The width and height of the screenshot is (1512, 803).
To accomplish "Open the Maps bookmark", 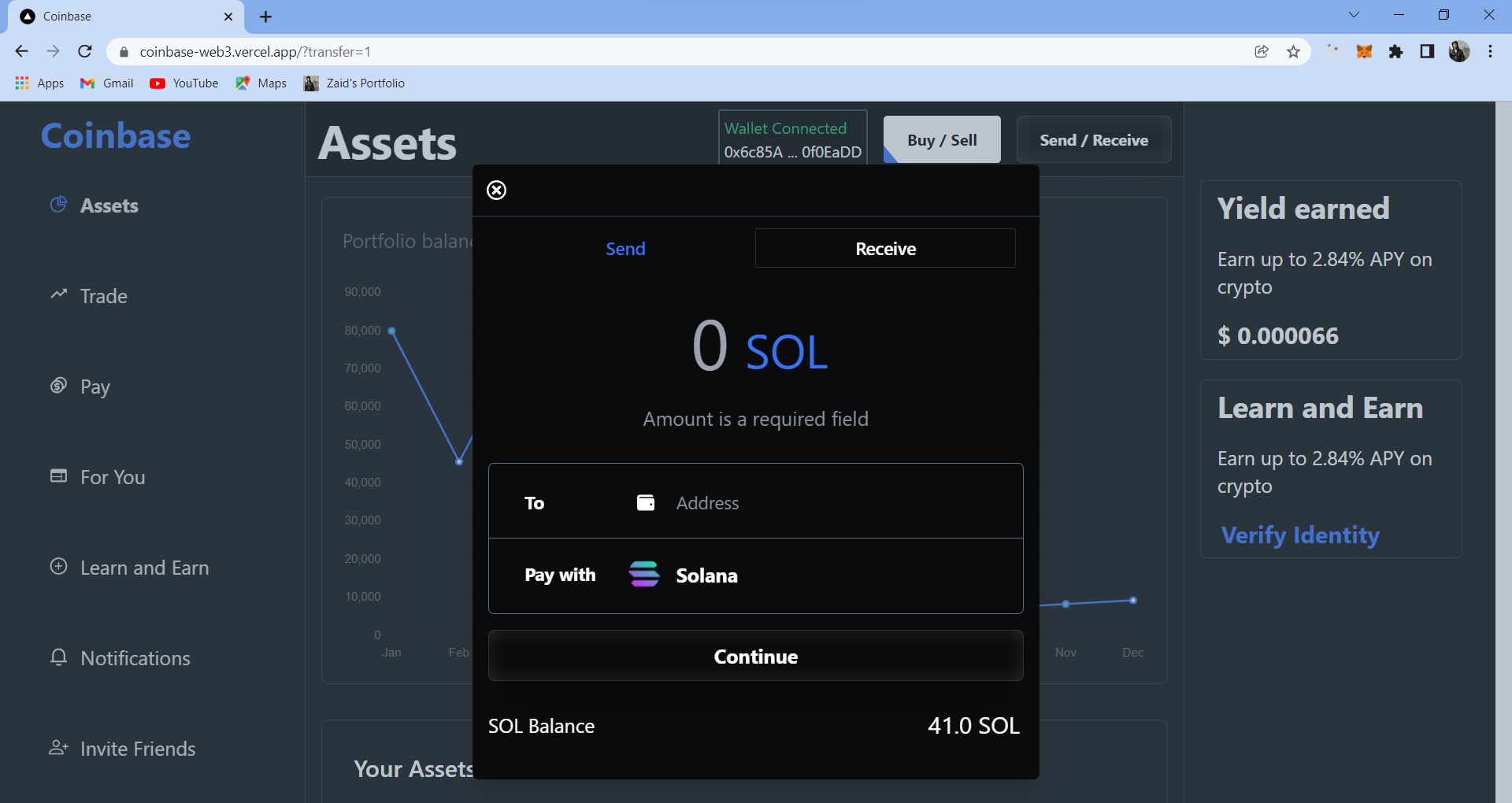I will [261, 83].
